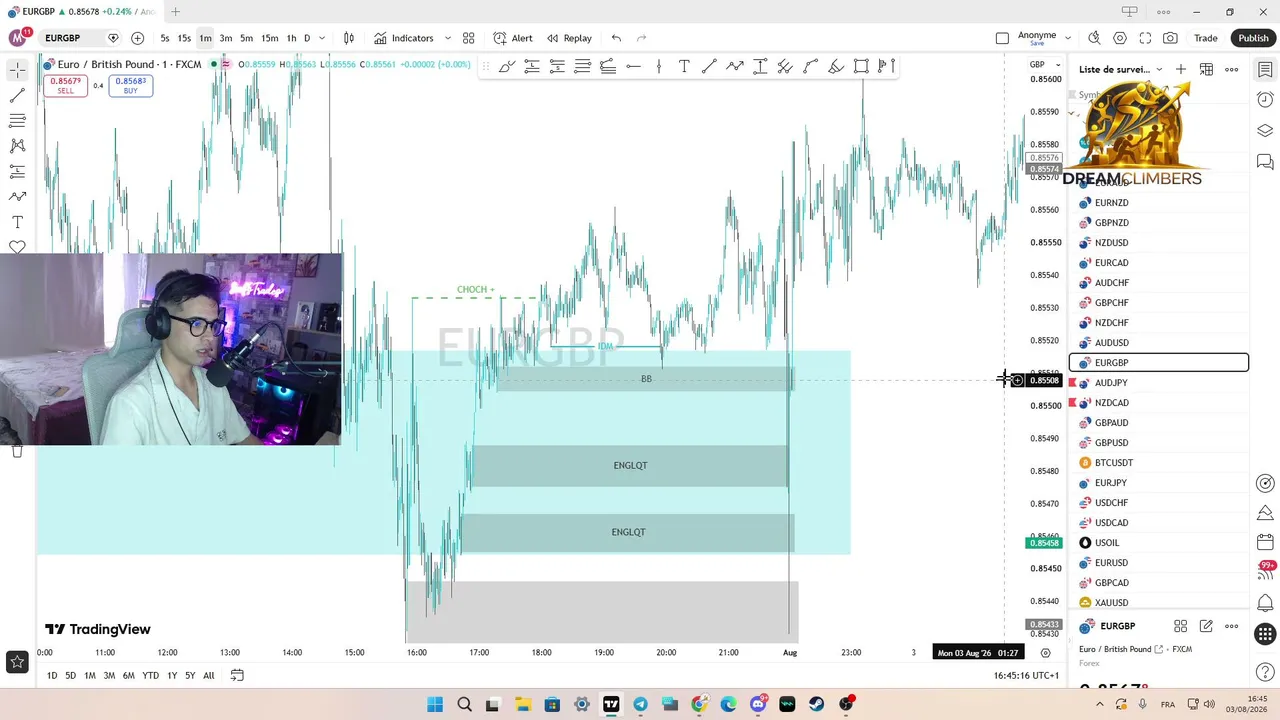
Task: Open the text annotation tool in left sidebar
Action: [x=17, y=222]
